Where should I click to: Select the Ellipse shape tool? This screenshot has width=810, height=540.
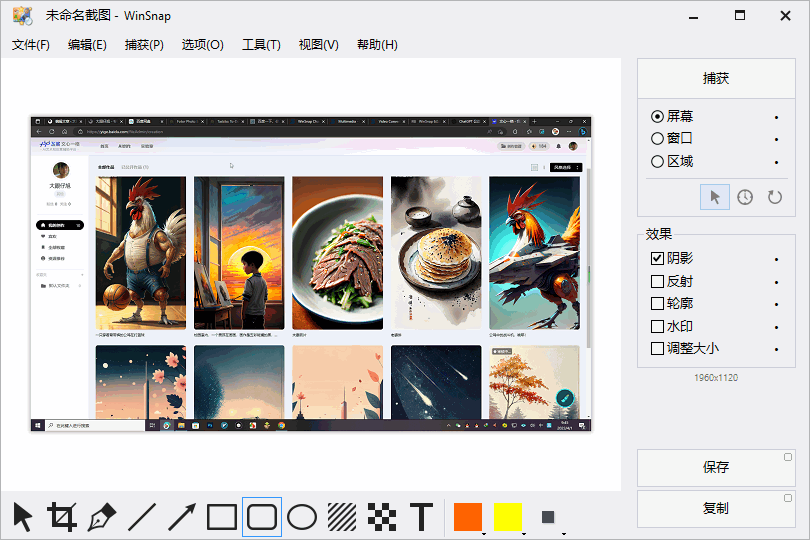[x=302, y=517]
